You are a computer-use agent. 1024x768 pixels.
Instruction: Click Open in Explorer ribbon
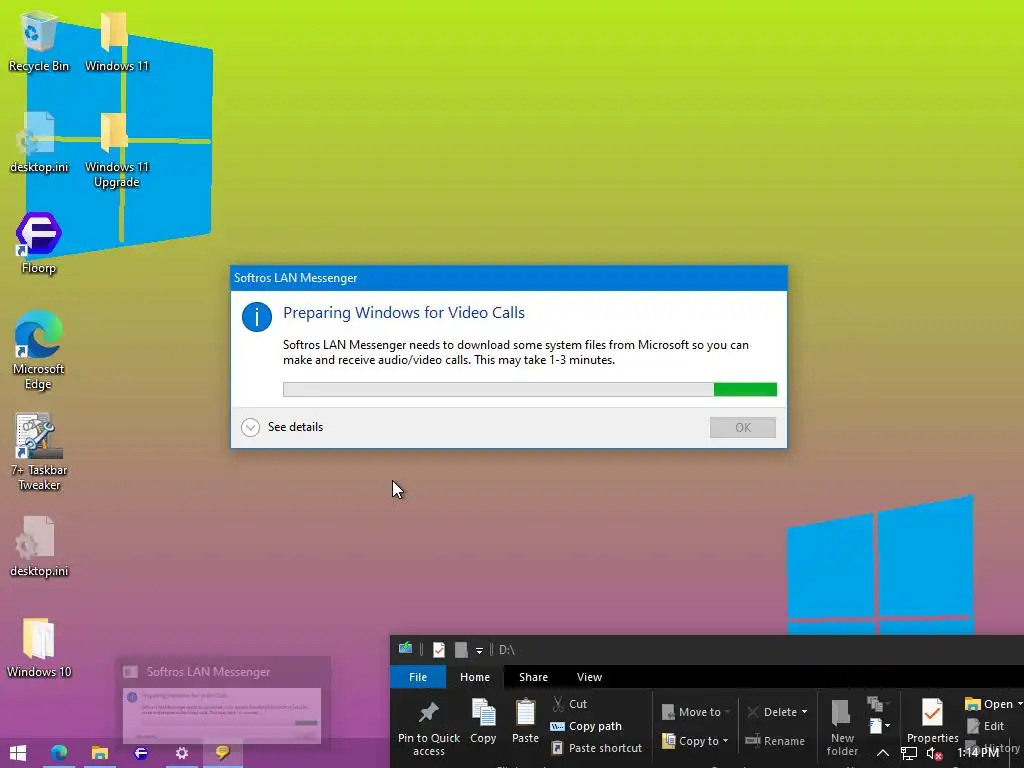pyautogui.click(x=991, y=704)
